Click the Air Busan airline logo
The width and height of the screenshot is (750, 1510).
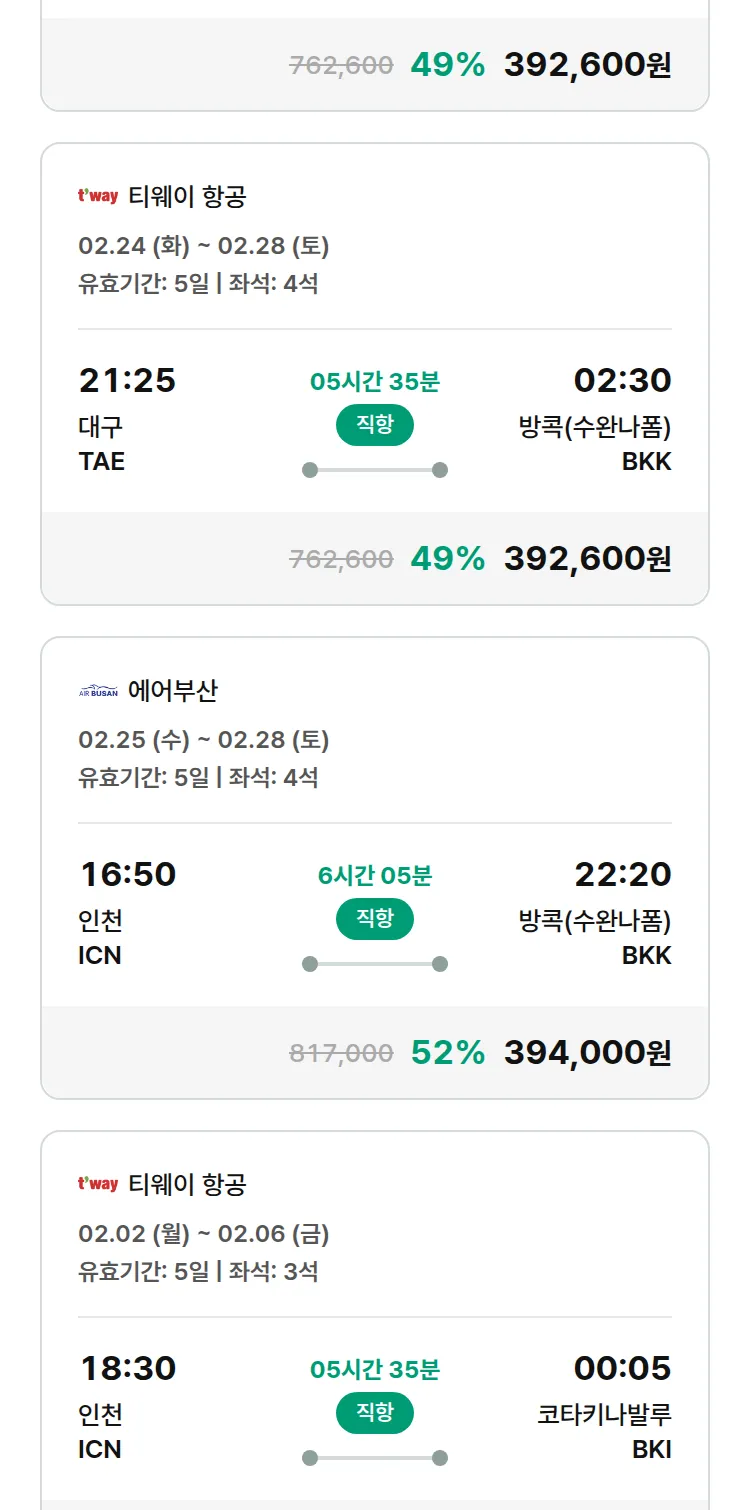click(x=98, y=691)
